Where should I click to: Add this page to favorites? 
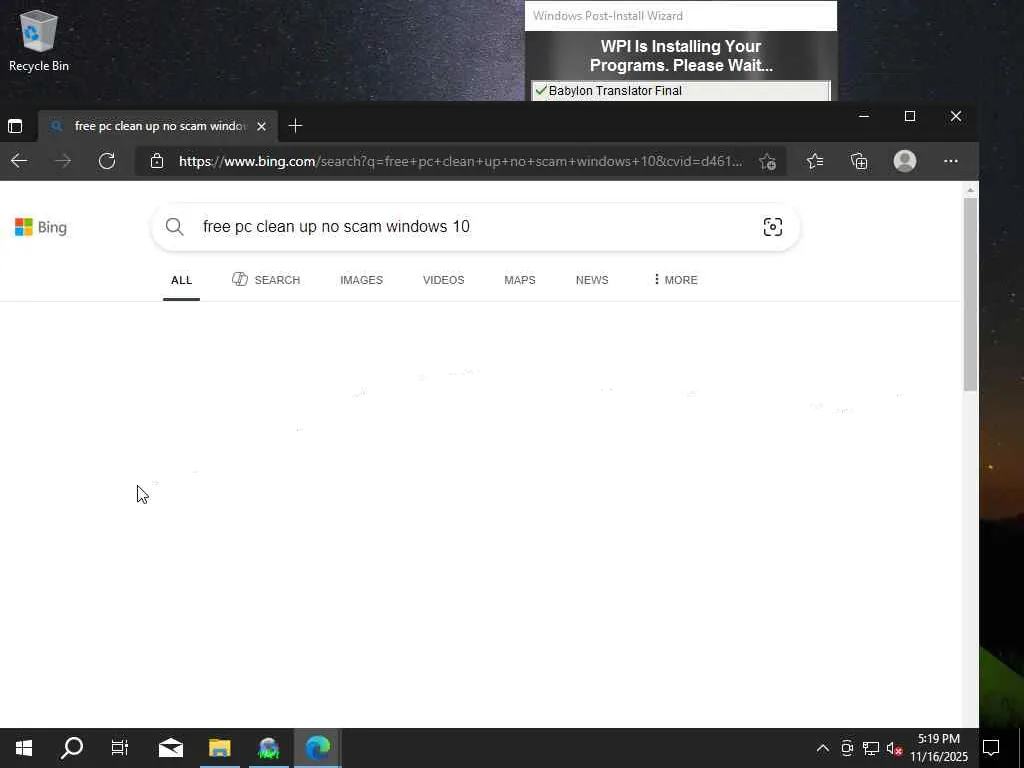767,161
